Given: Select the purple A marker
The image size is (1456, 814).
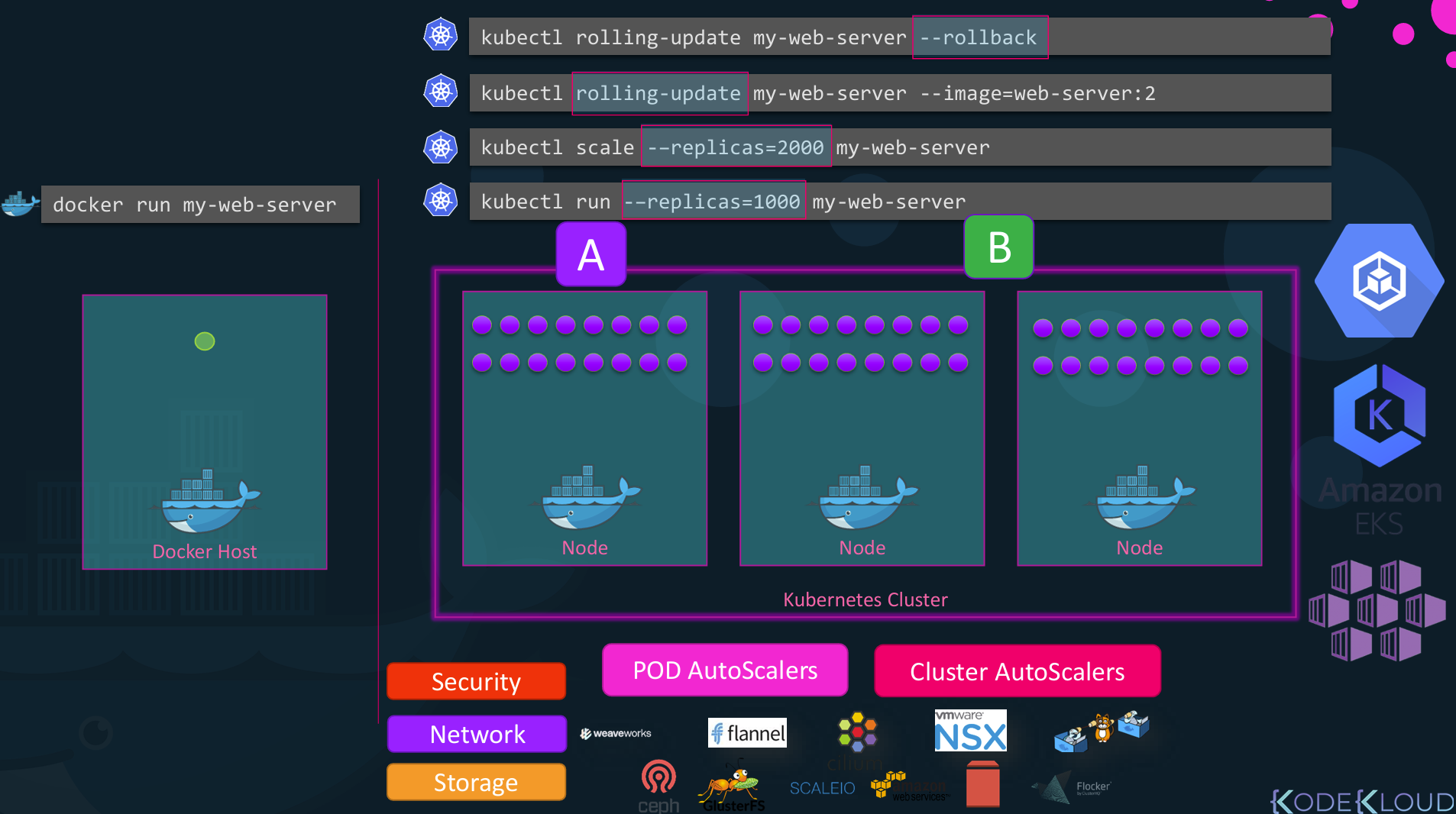Looking at the screenshot, I should [x=590, y=254].
